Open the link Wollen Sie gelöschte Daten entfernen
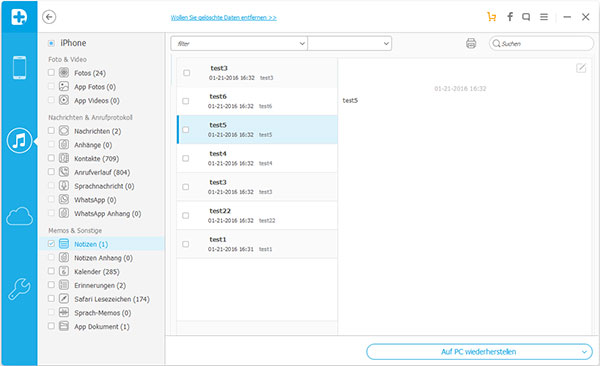The width and height of the screenshot is (600, 366). pos(223,18)
